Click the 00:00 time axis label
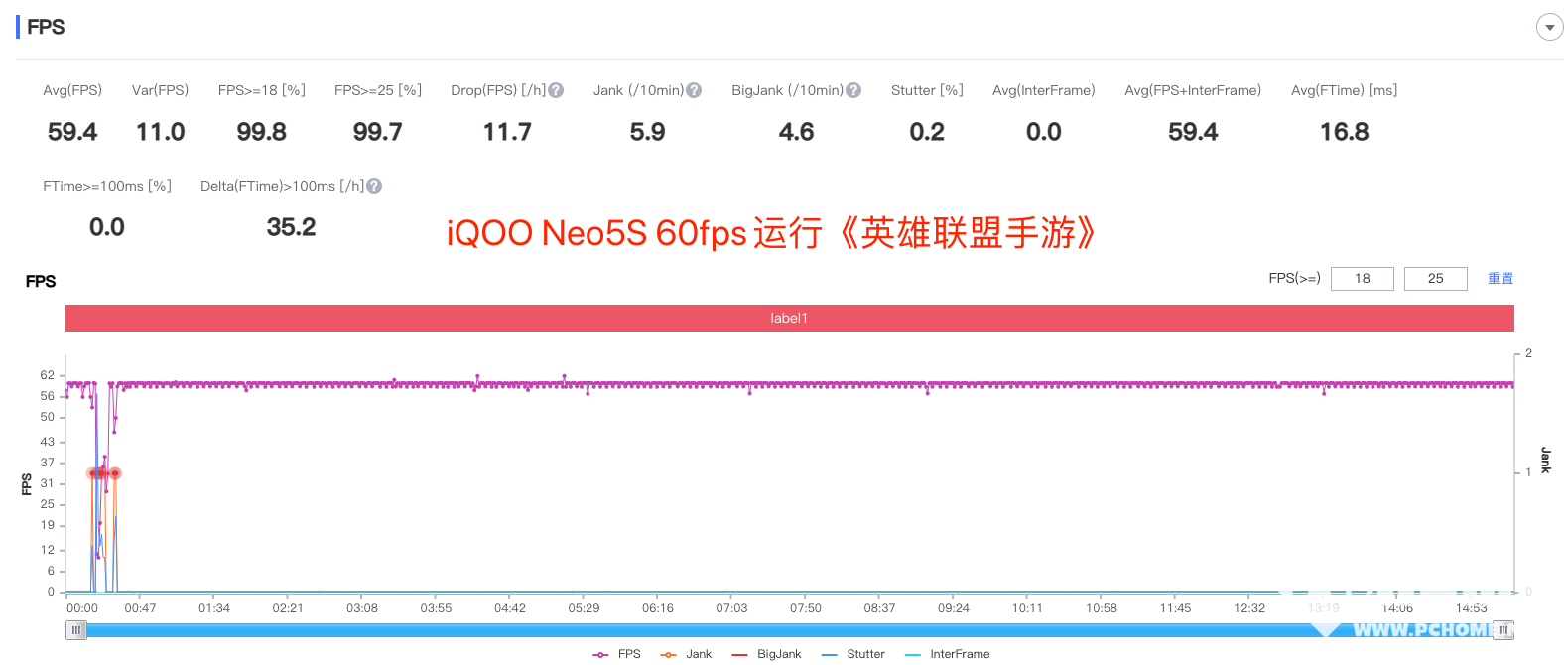Viewport: 1568px width, 665px height. pos(82,608)
